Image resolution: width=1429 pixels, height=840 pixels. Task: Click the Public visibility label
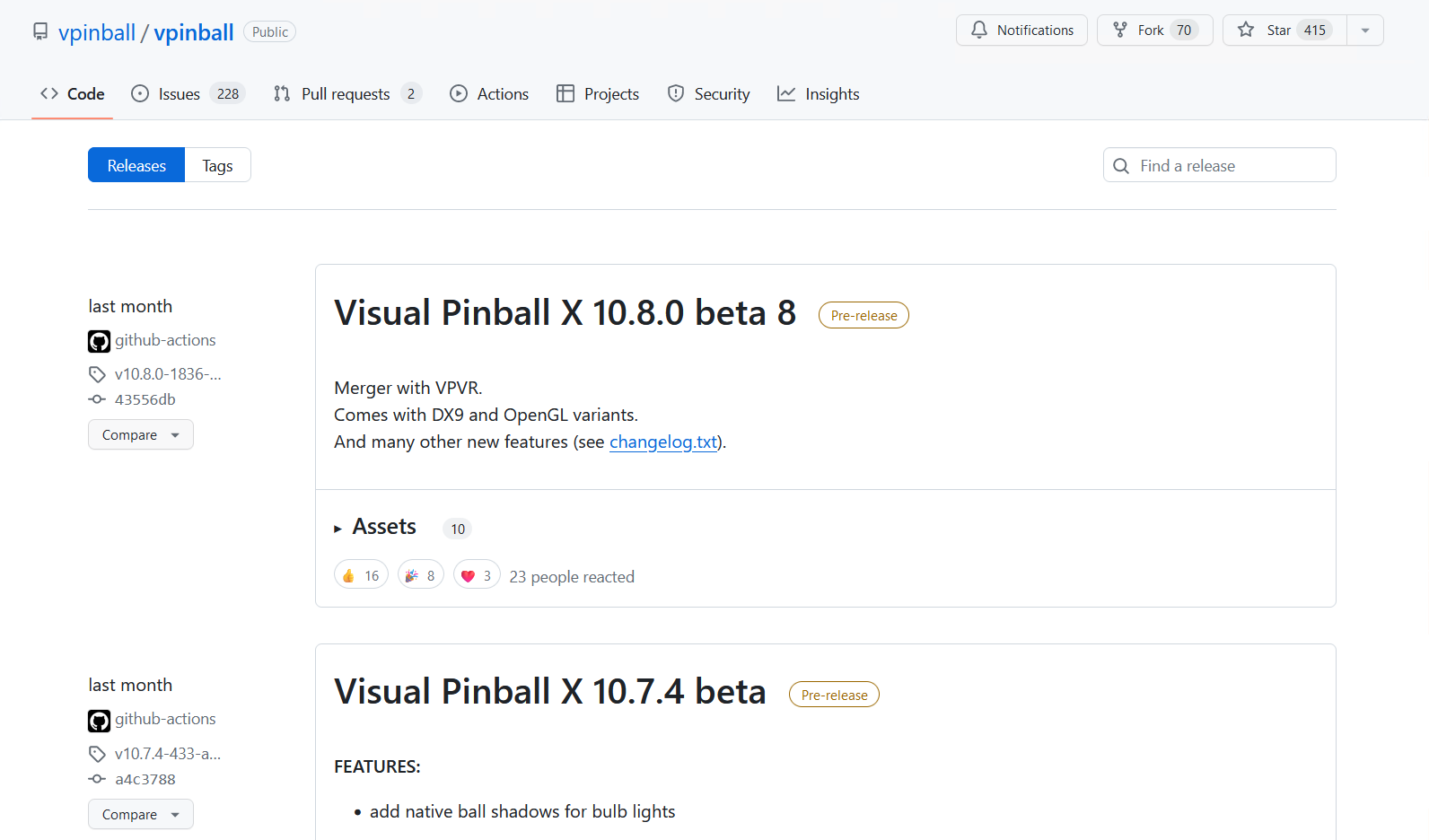pos(270,31)
